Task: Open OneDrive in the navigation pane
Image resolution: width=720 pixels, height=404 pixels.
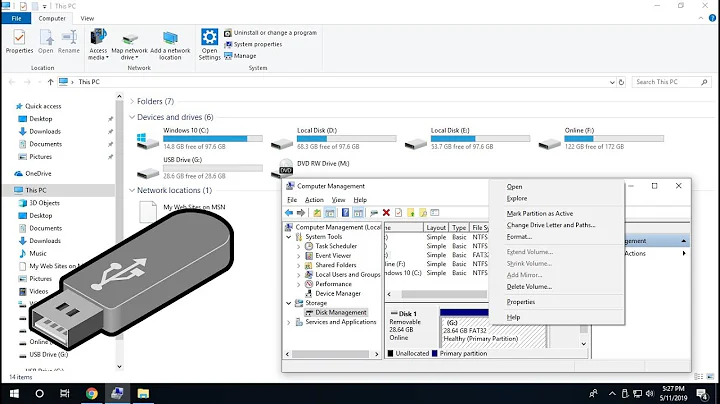Action: pos(38,174)
